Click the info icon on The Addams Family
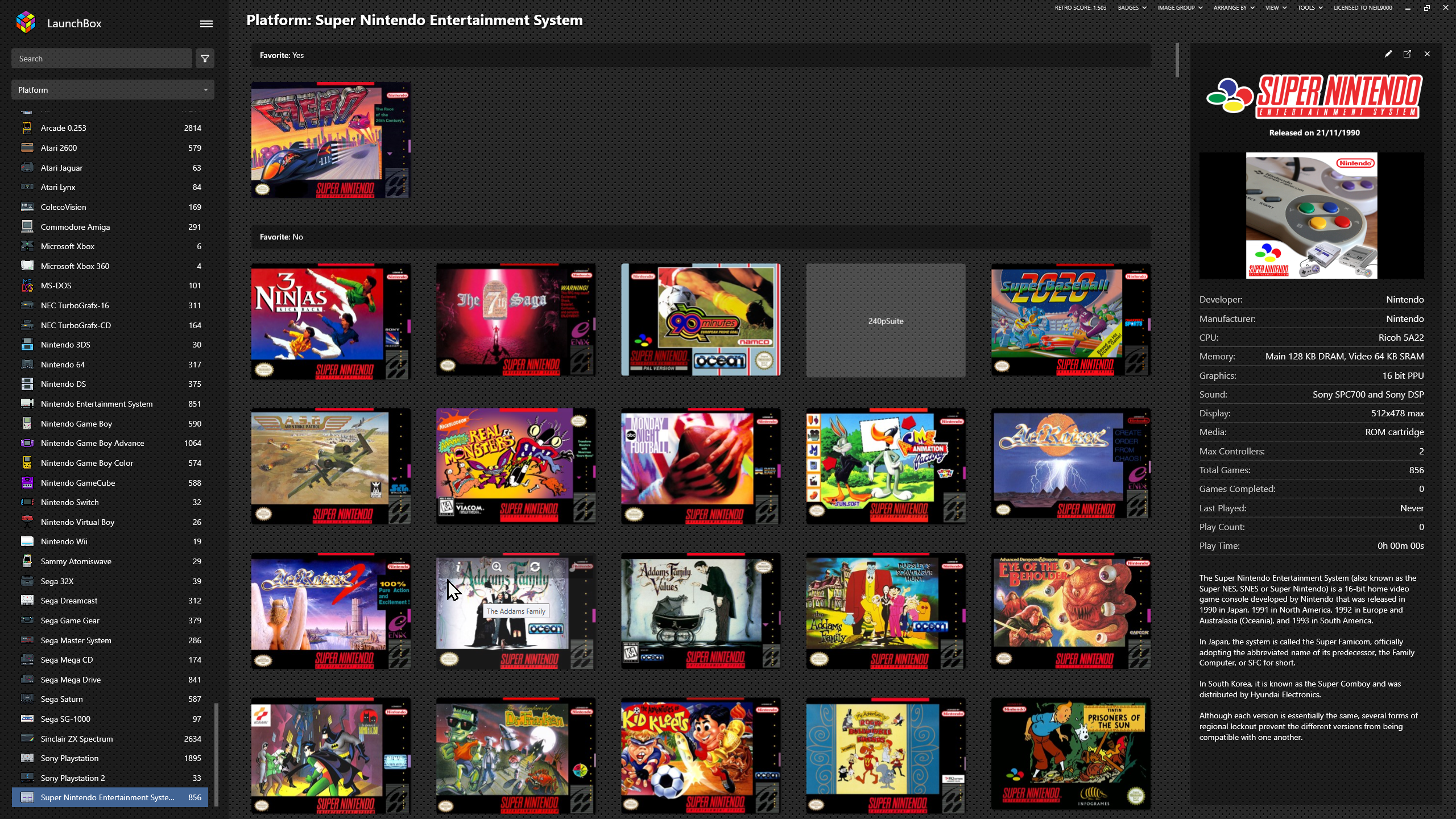The height and width of the screenshot is (819, 1456). tap(458, 567)
